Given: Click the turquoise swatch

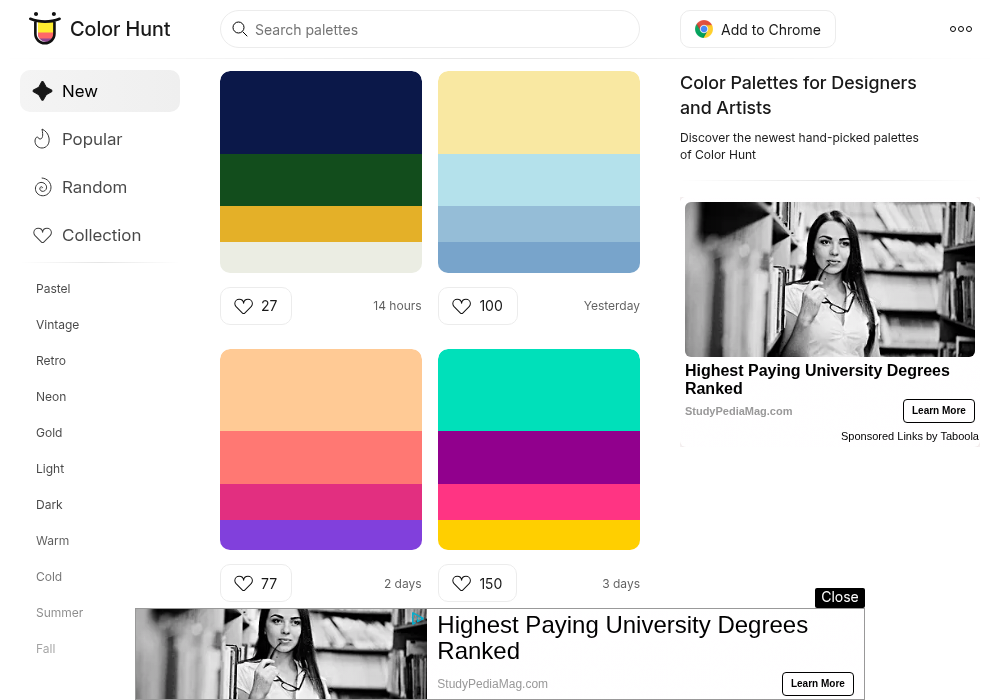Looking at the screenshot, I should [x=539, y=390].
